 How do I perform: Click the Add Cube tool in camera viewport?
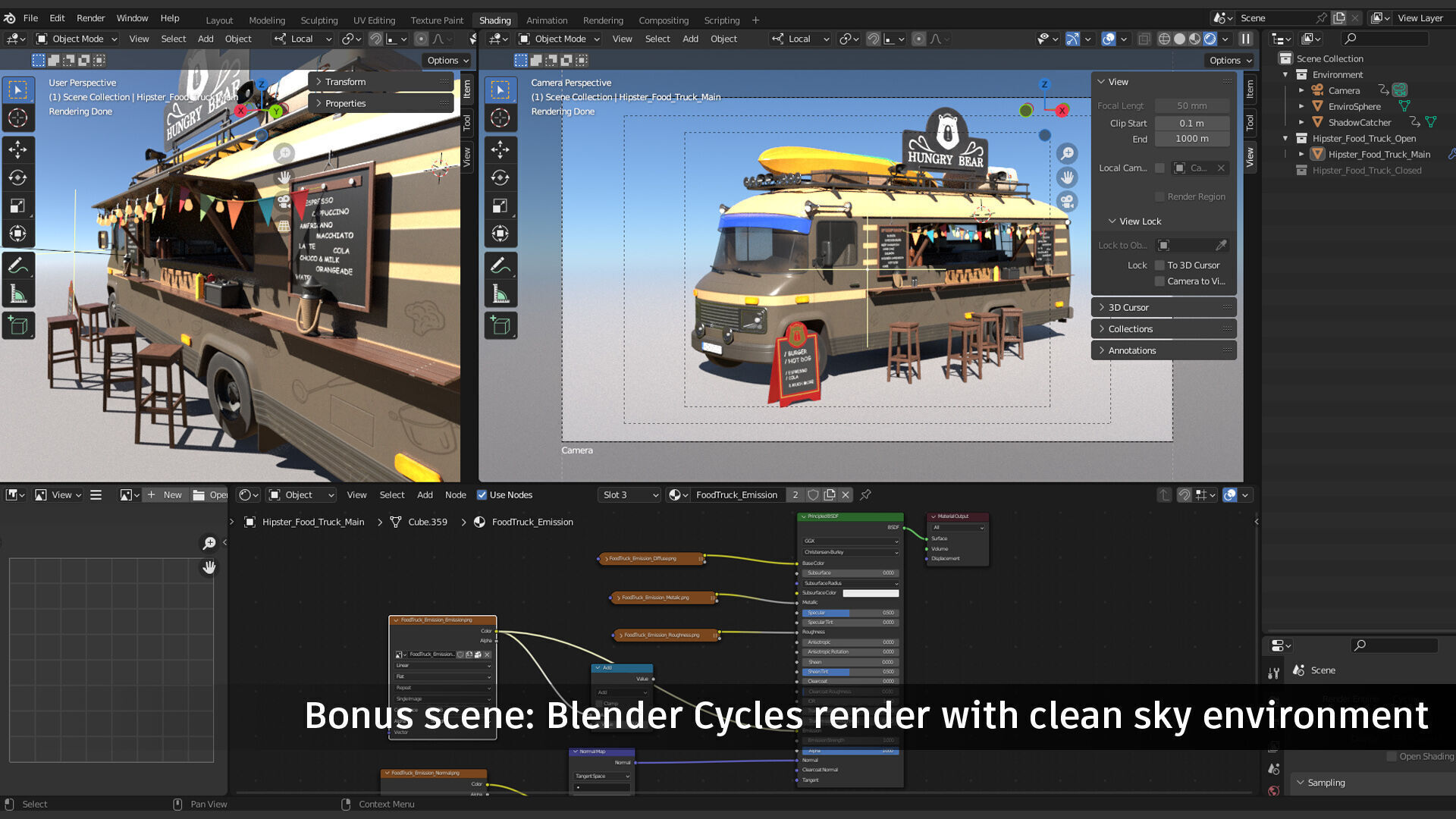coord(500,325)
